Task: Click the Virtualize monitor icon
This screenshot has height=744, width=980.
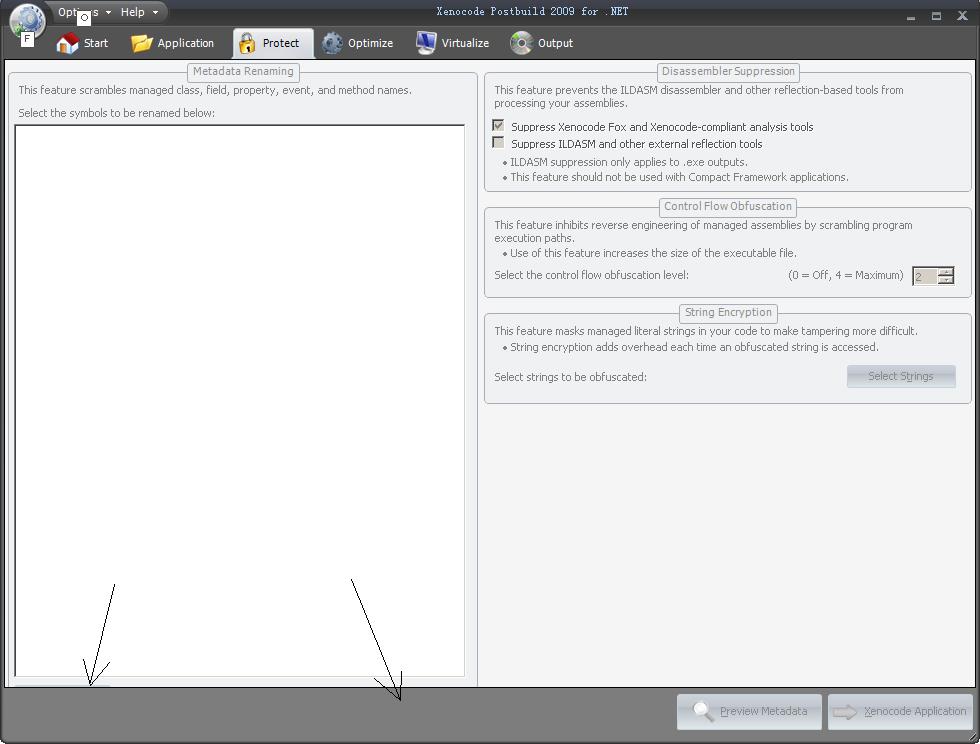Action: (426, 43)
